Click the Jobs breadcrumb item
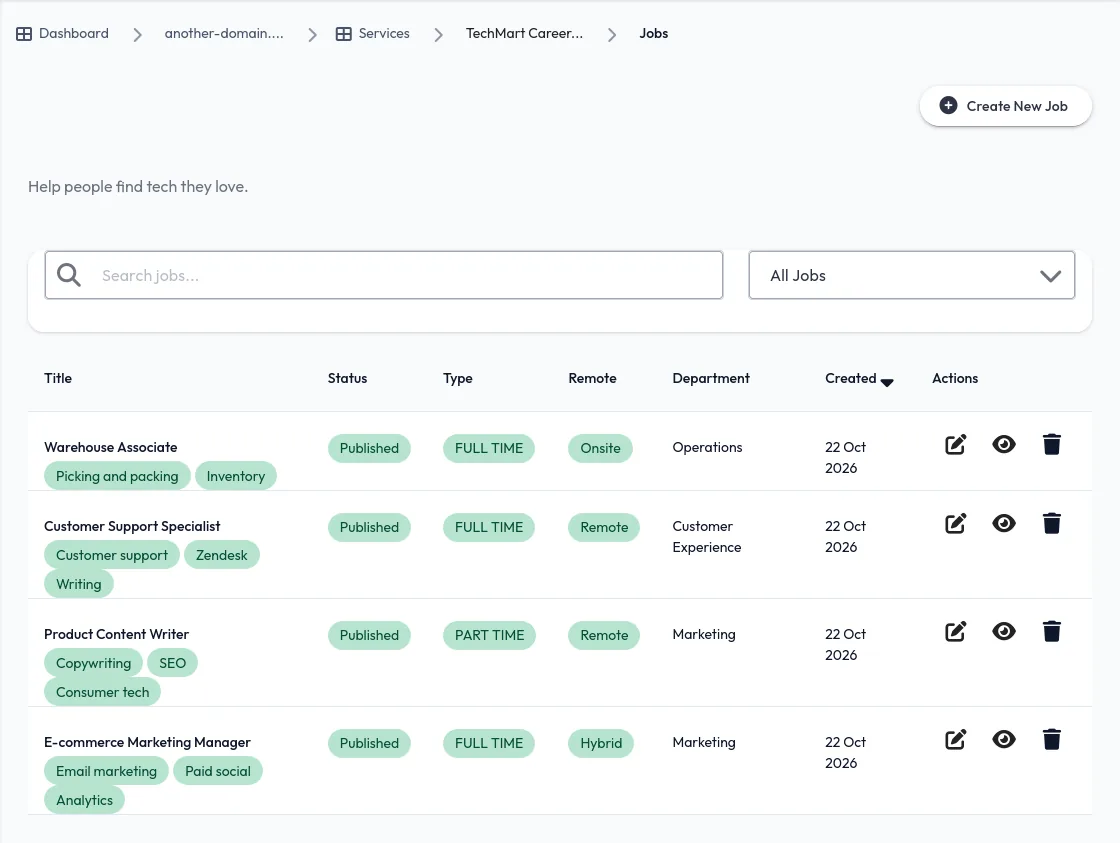 pyautogui.click(x=654, y=34)
